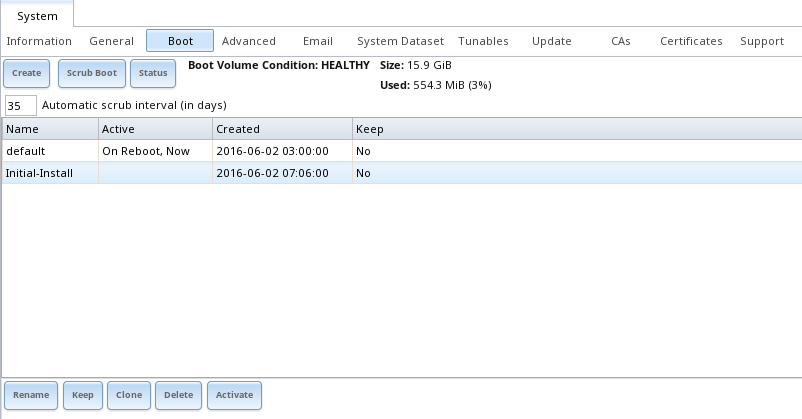
Task: Start a Scrub Boot
Action: (x=92, y=73)
